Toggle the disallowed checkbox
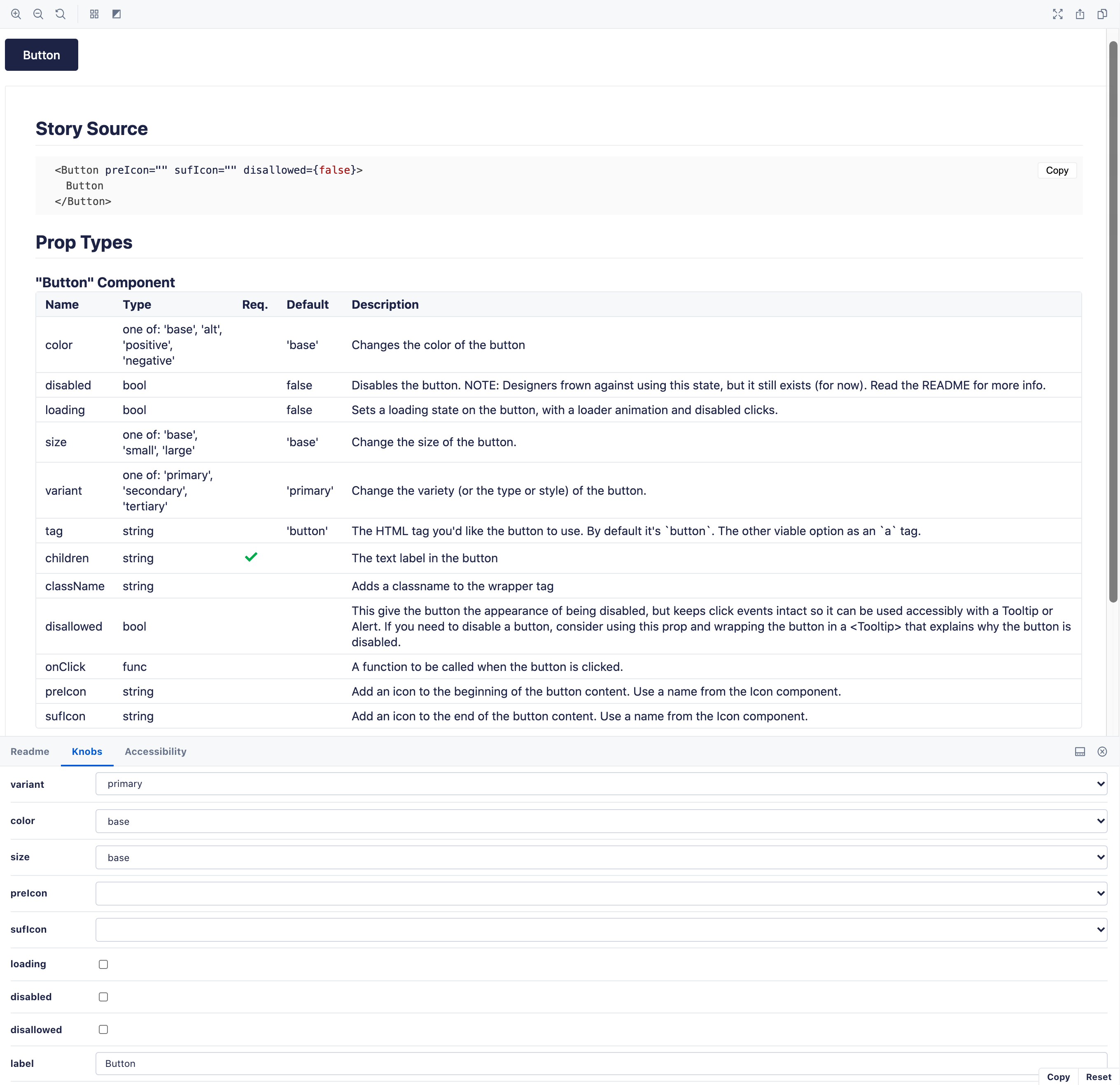1120x1085 pixels. tap(103, 1029)
